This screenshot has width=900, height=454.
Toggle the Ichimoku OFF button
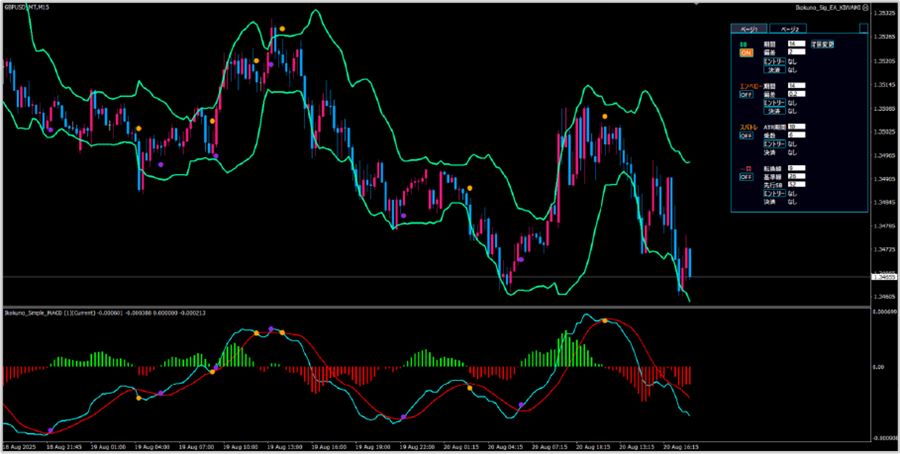click(x=746, y=177)
